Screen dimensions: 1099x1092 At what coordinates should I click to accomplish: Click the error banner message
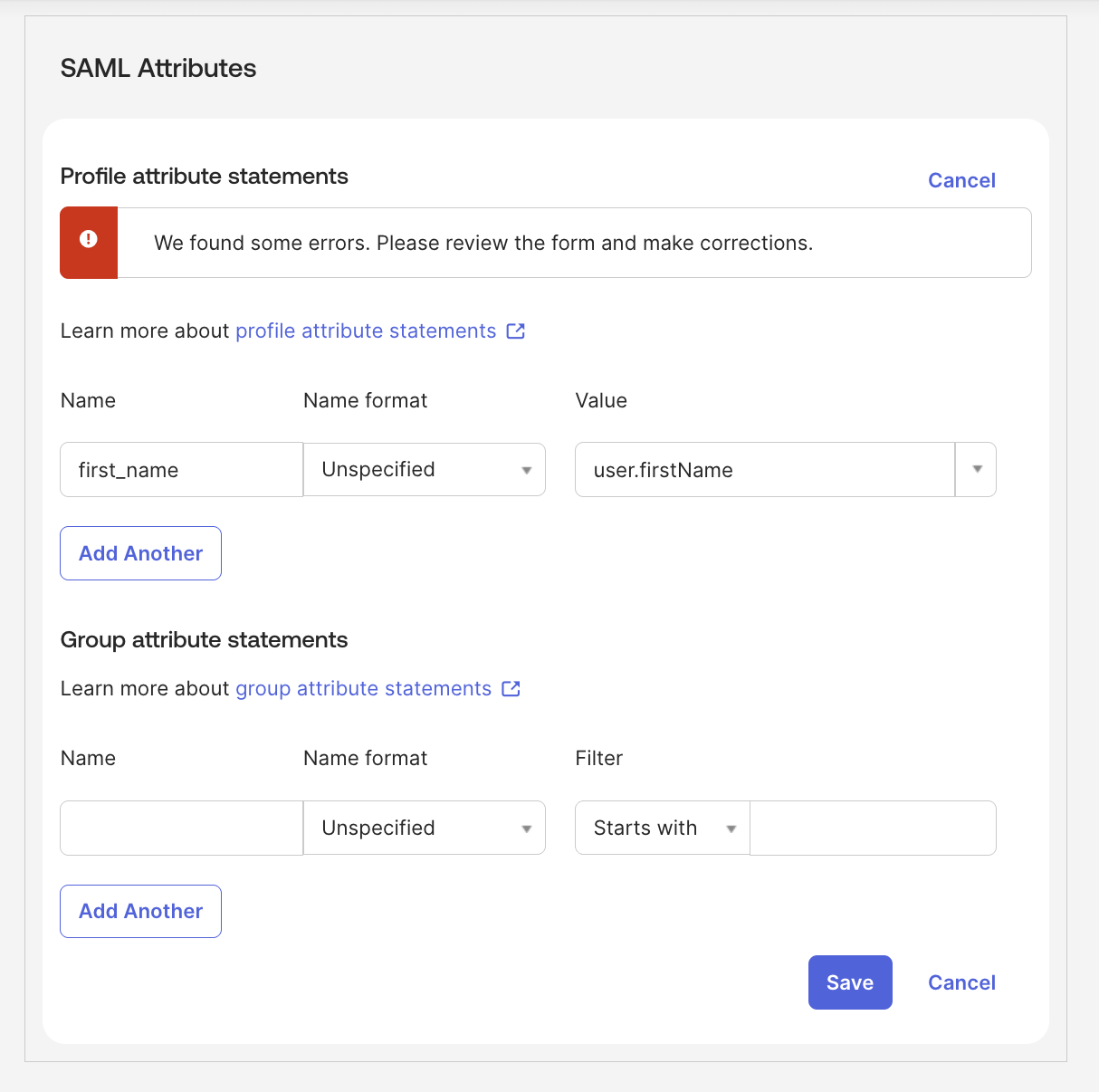pos(483,243)
